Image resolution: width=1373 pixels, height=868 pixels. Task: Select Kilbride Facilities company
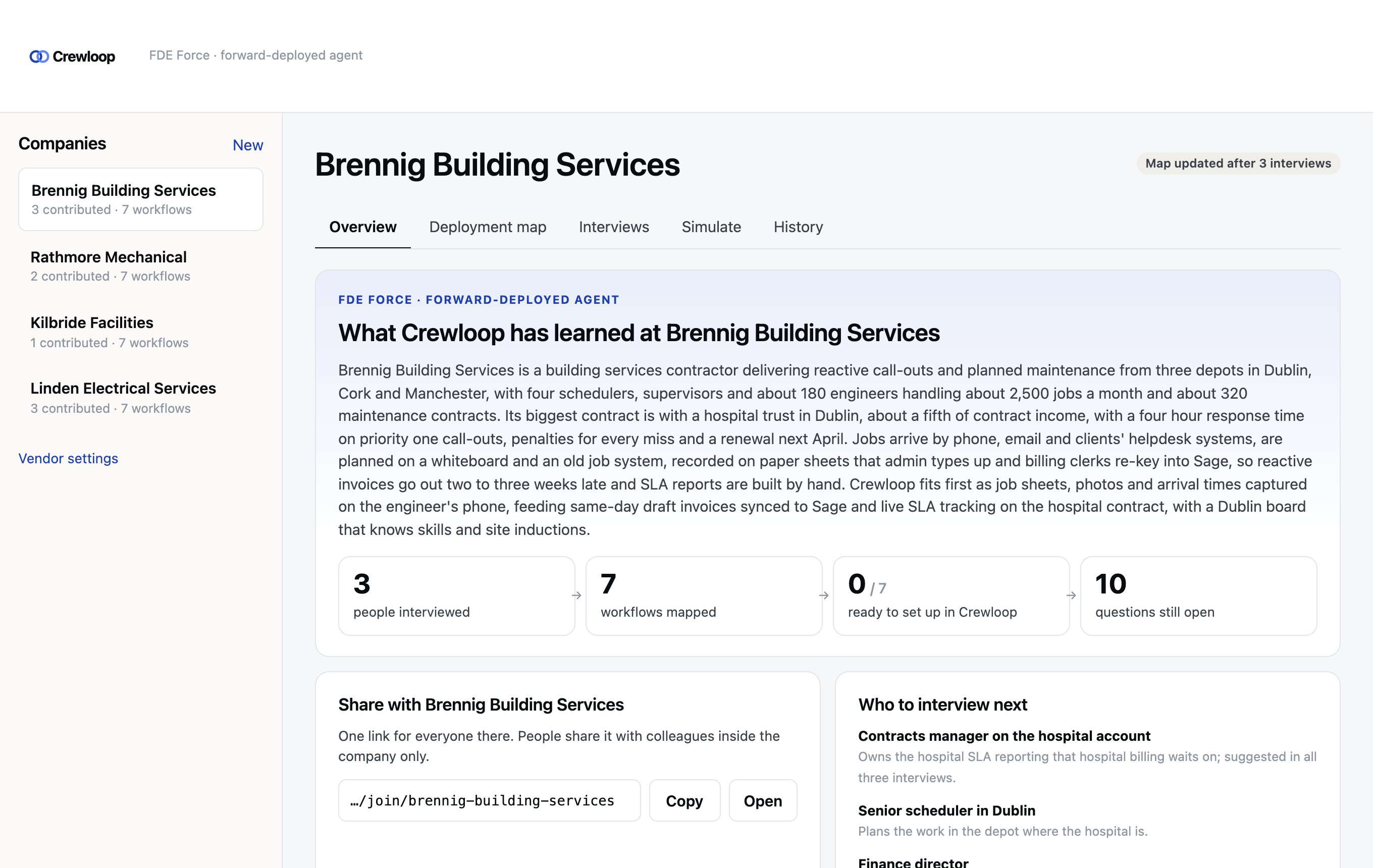(141, 332)
